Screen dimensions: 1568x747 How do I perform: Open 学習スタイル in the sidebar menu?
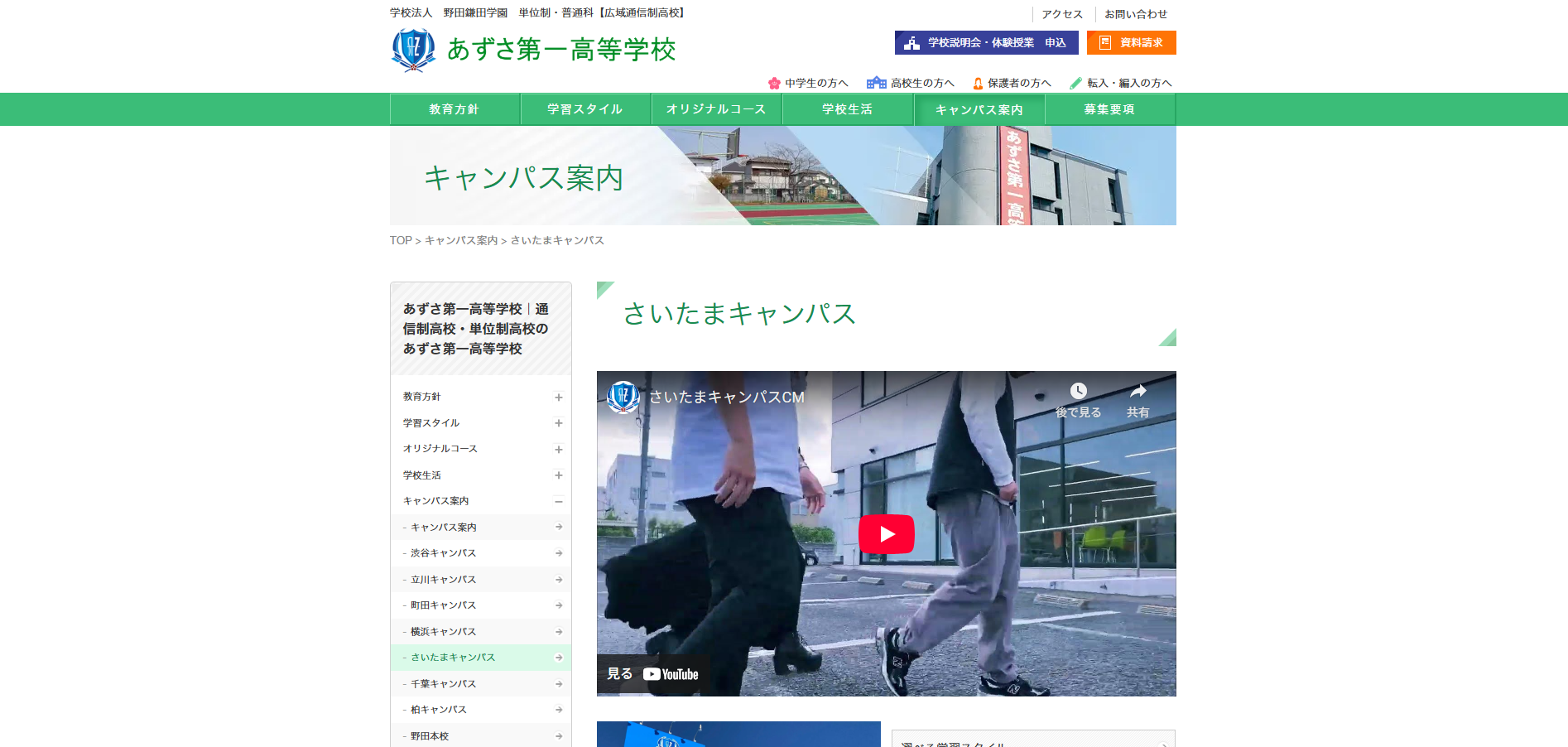tap(431, 423)
